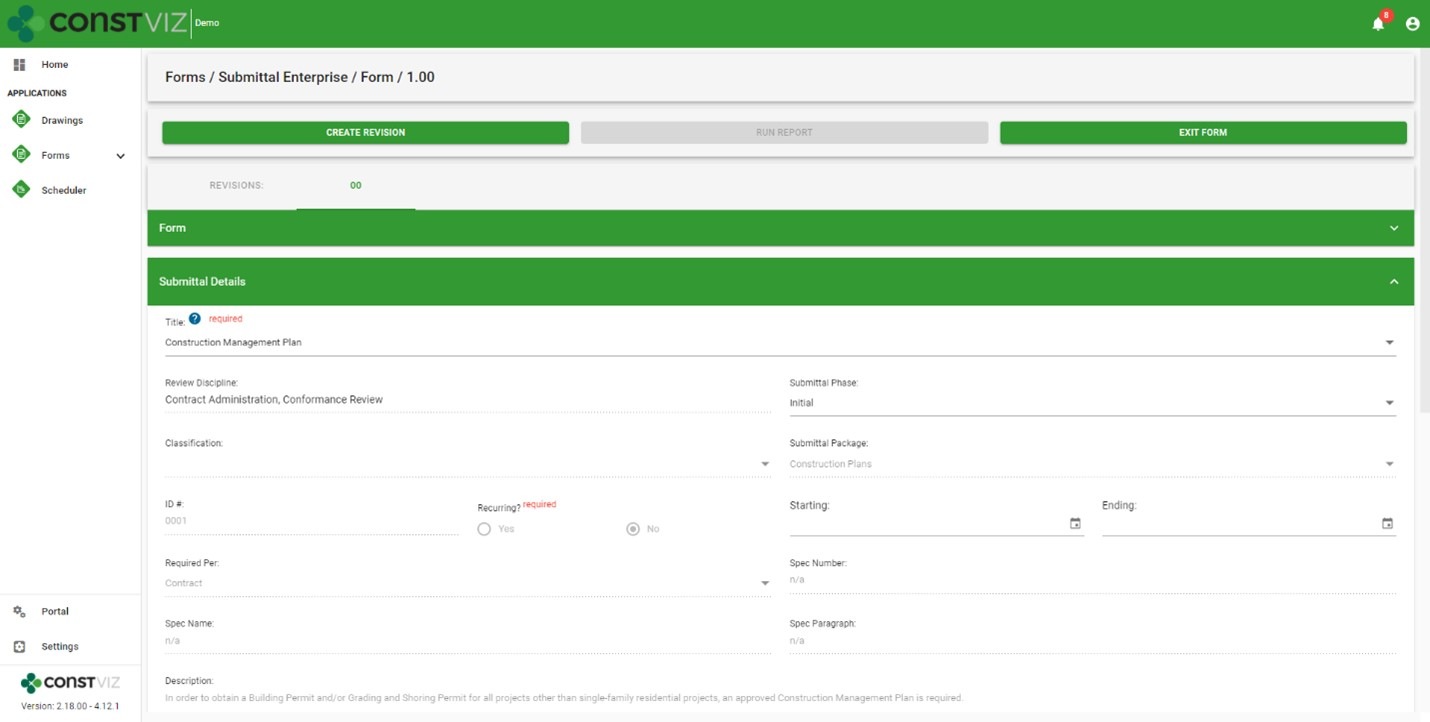Screen dimensions: 1430x722
Task: Open the Portal gear icon
Action: [19, 611]
